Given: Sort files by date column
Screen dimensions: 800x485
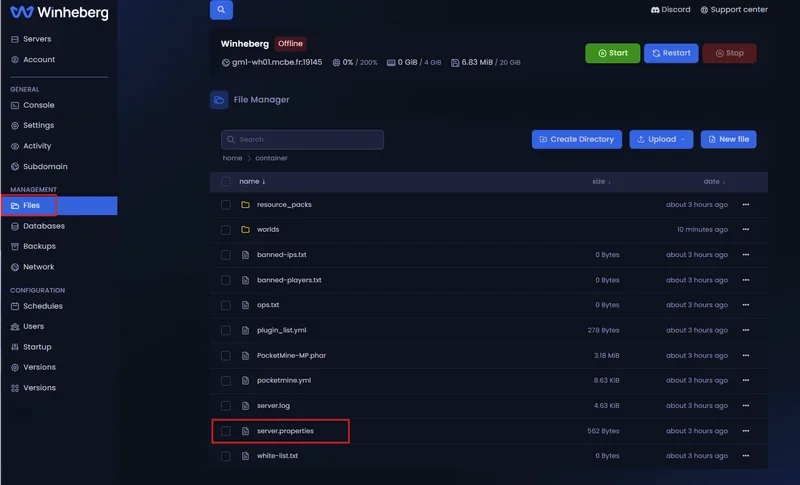Looking at the screenshot, I should click(x=714, y=182).
